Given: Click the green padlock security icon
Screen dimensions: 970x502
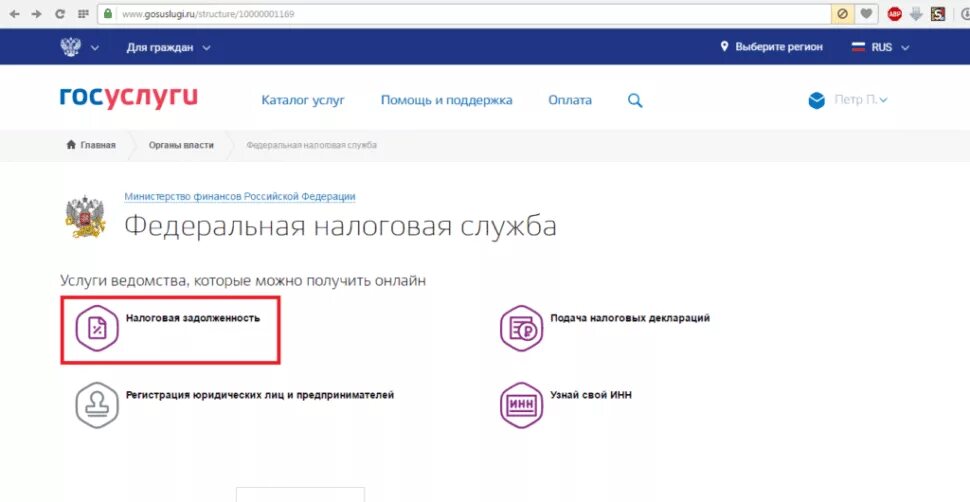Looking at the screenshot, I should pos(108,13).
